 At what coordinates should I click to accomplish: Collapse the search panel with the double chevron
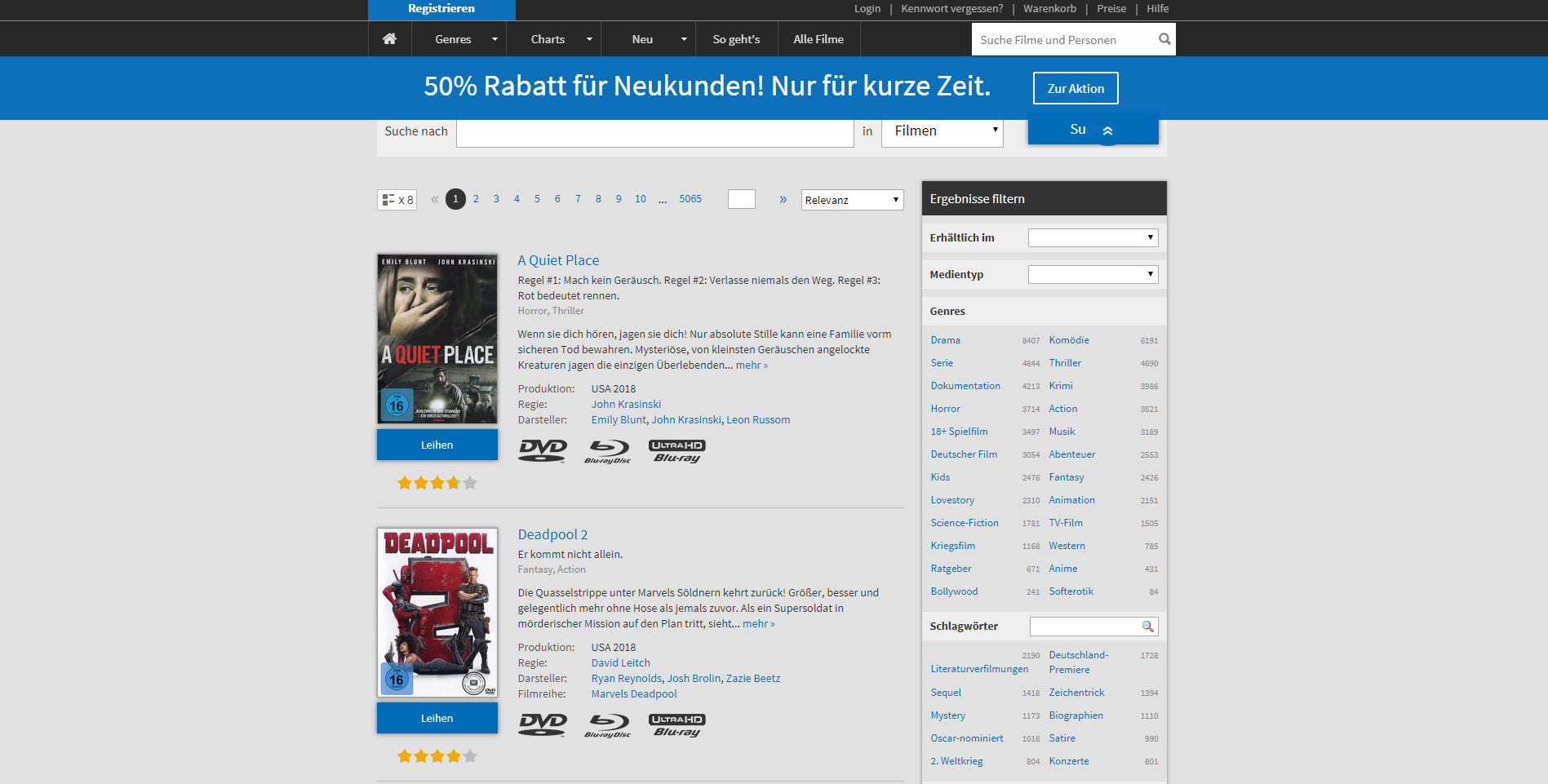coord(1107,131)
